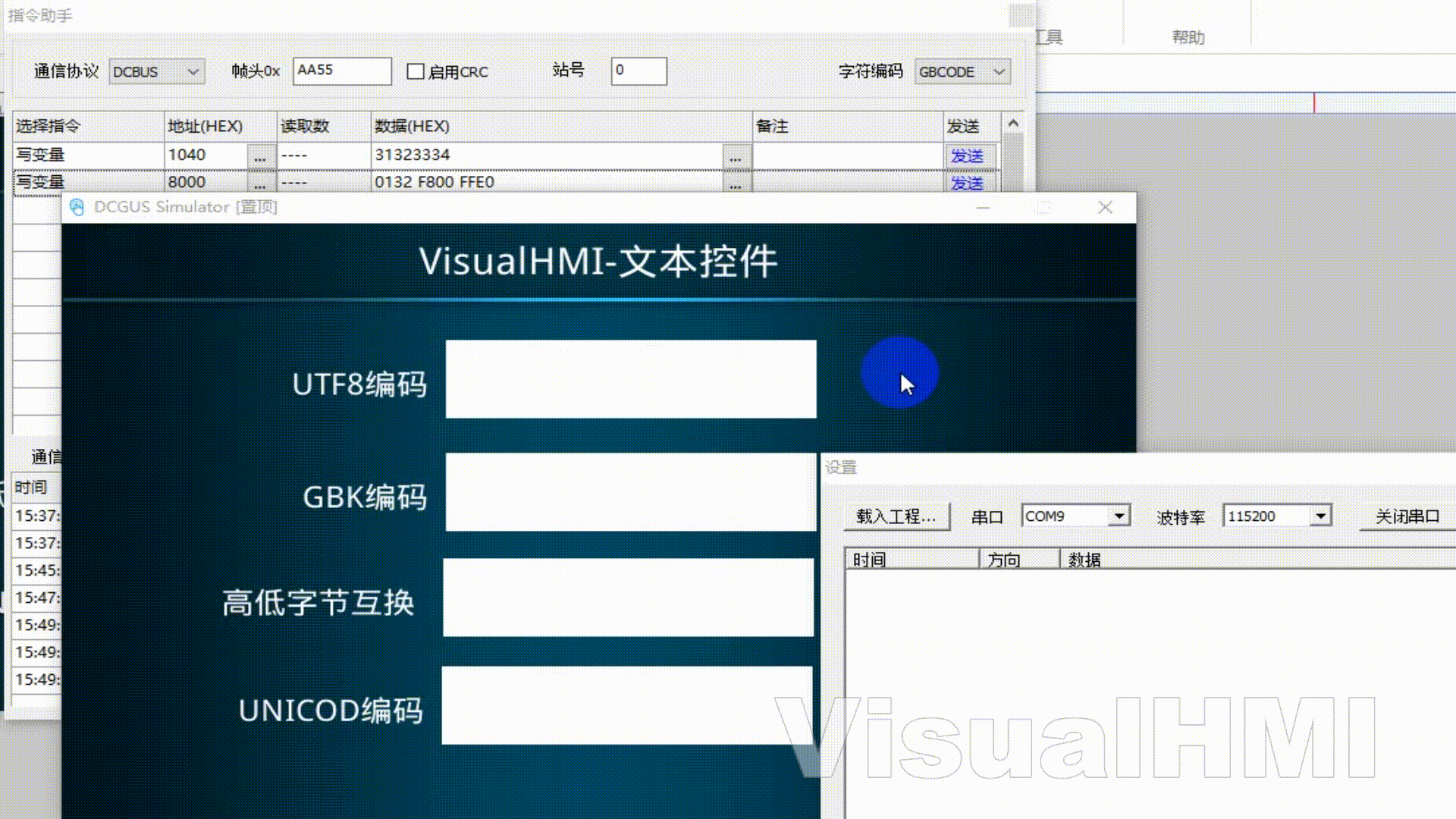This screenshot has height=819, width=1456.
Task: Click the UTF8编码 text box
Action: pyautogui.click(x=630, y=378)
